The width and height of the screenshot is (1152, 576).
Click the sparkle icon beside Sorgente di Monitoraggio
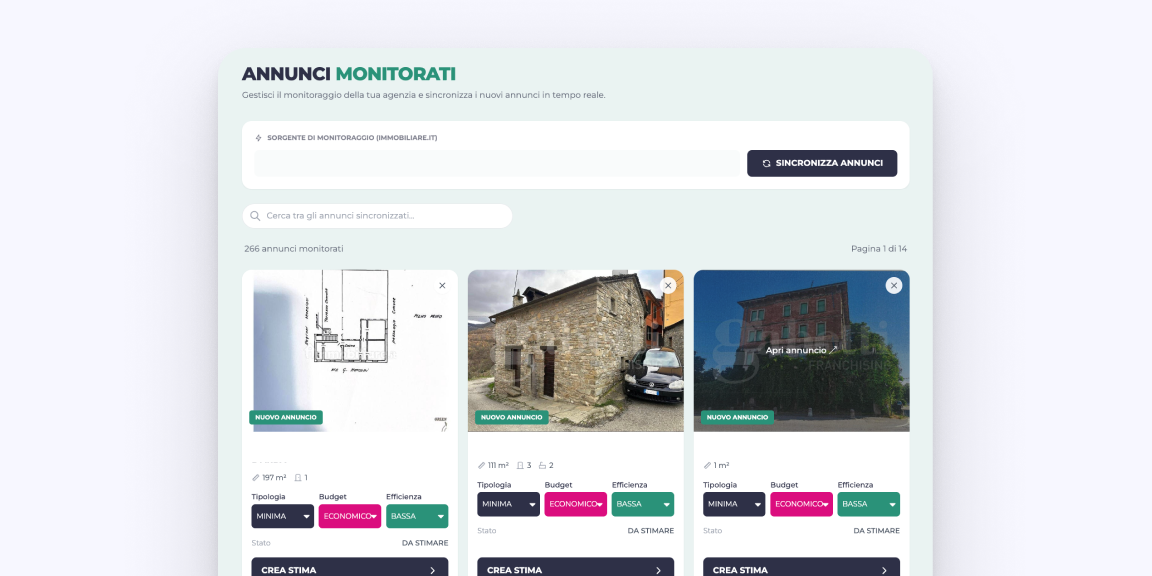259,138
